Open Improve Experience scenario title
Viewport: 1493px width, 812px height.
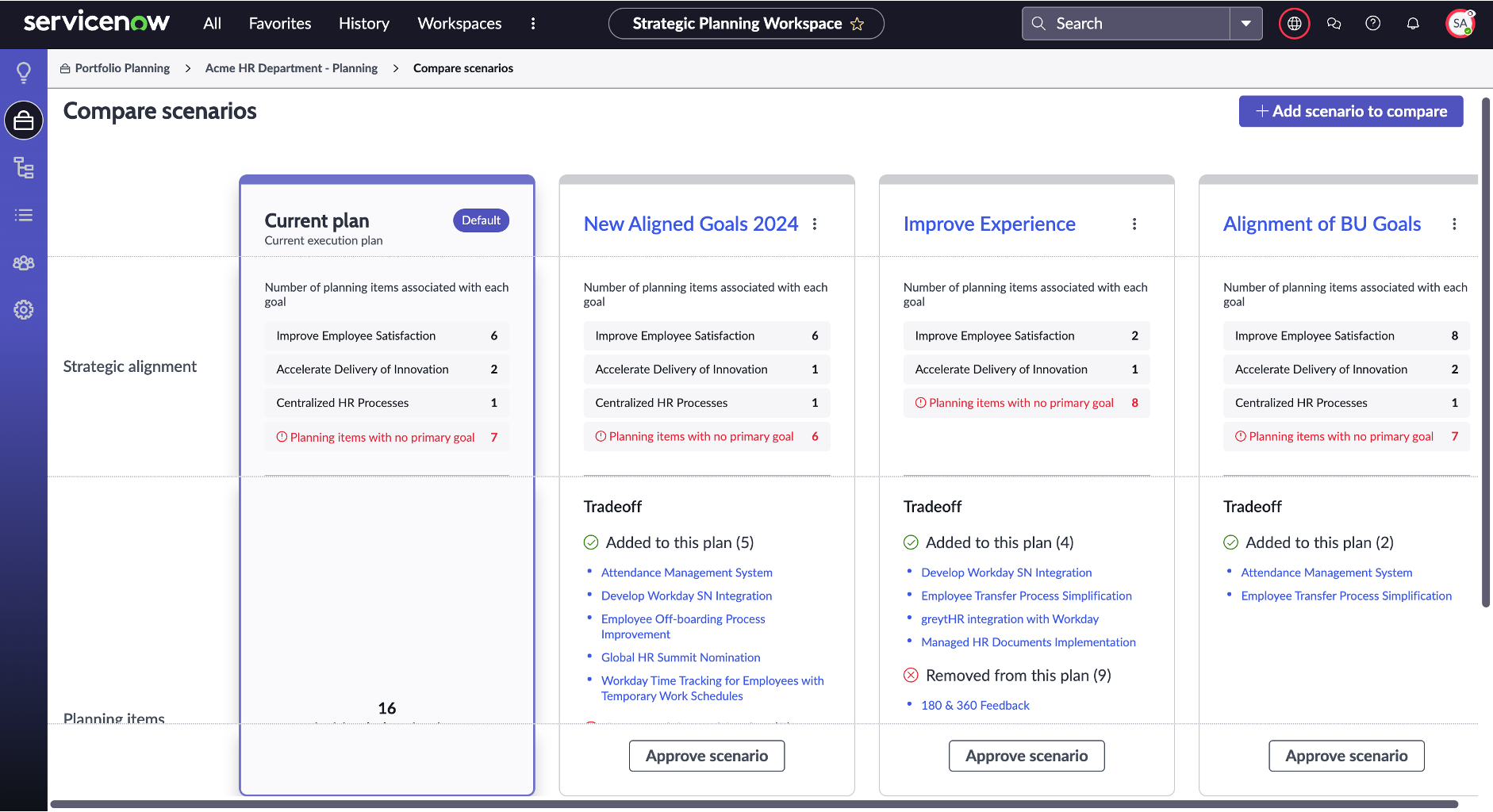(x=989, y=224)
